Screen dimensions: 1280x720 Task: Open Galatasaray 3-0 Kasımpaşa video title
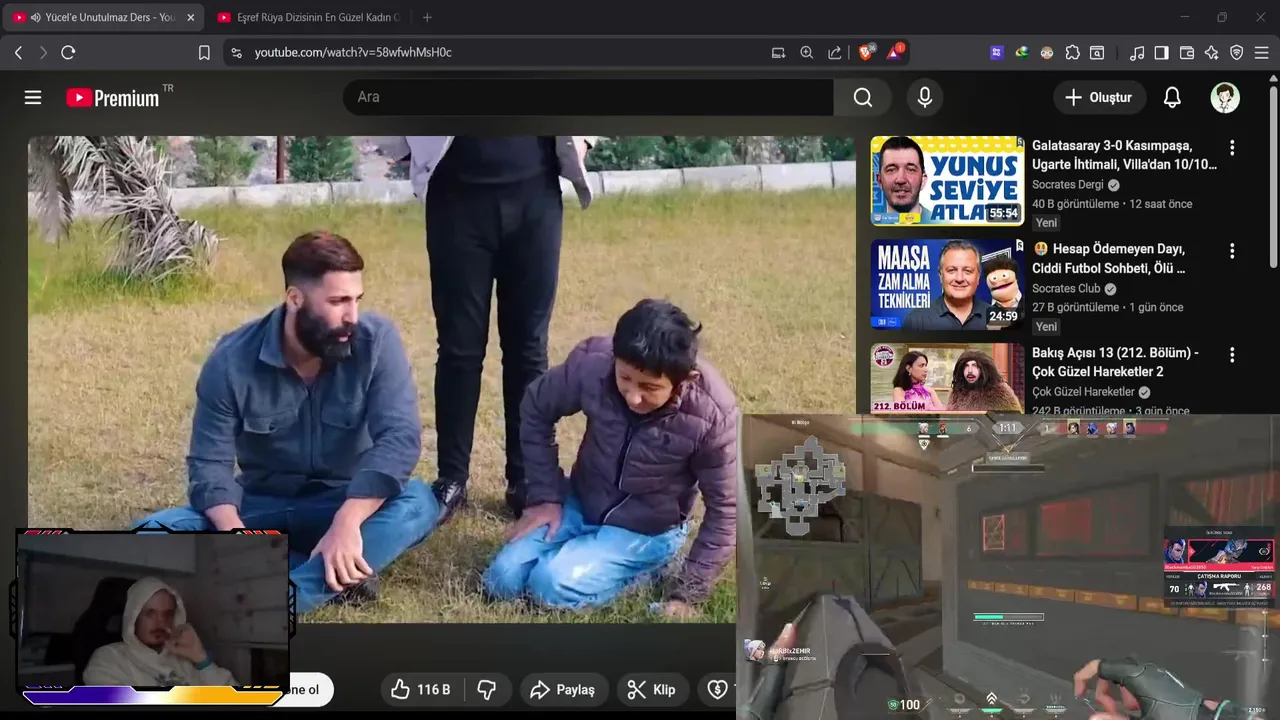[x=1124, y=155]
